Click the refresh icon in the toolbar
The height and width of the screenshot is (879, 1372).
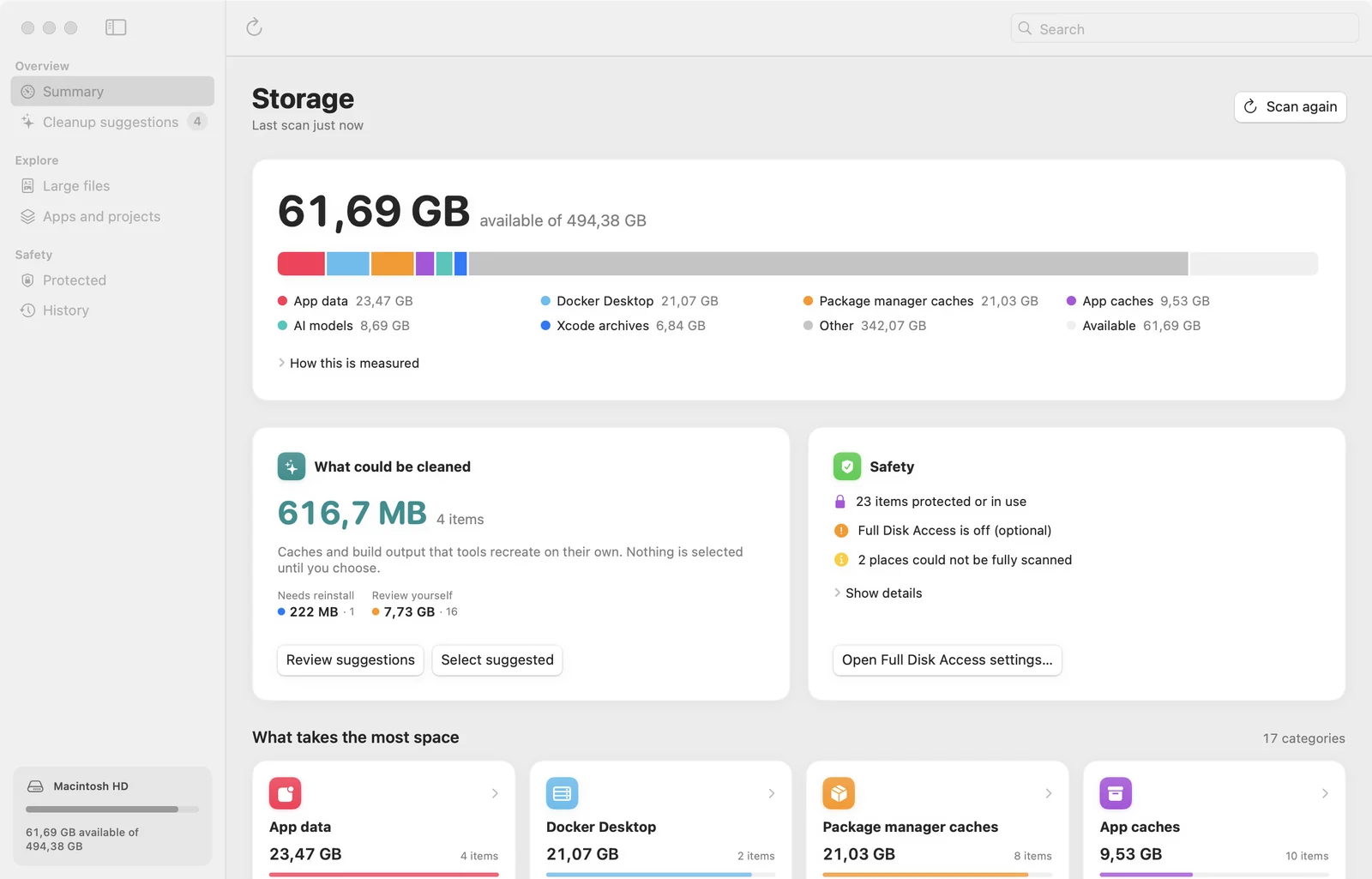pos(254,27)
